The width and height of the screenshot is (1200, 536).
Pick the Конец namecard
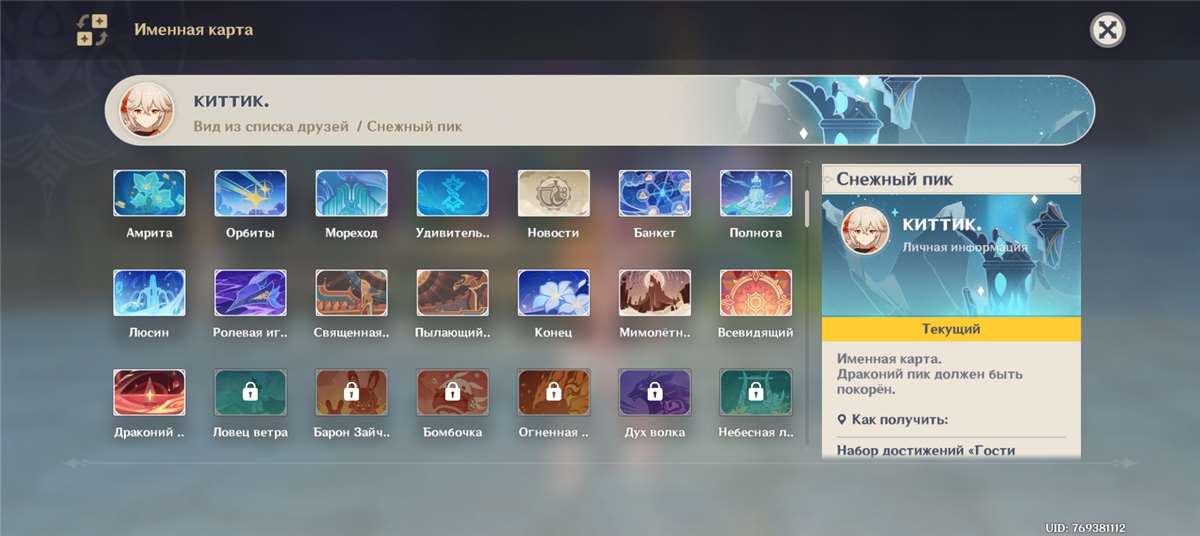tap(553, 293)
